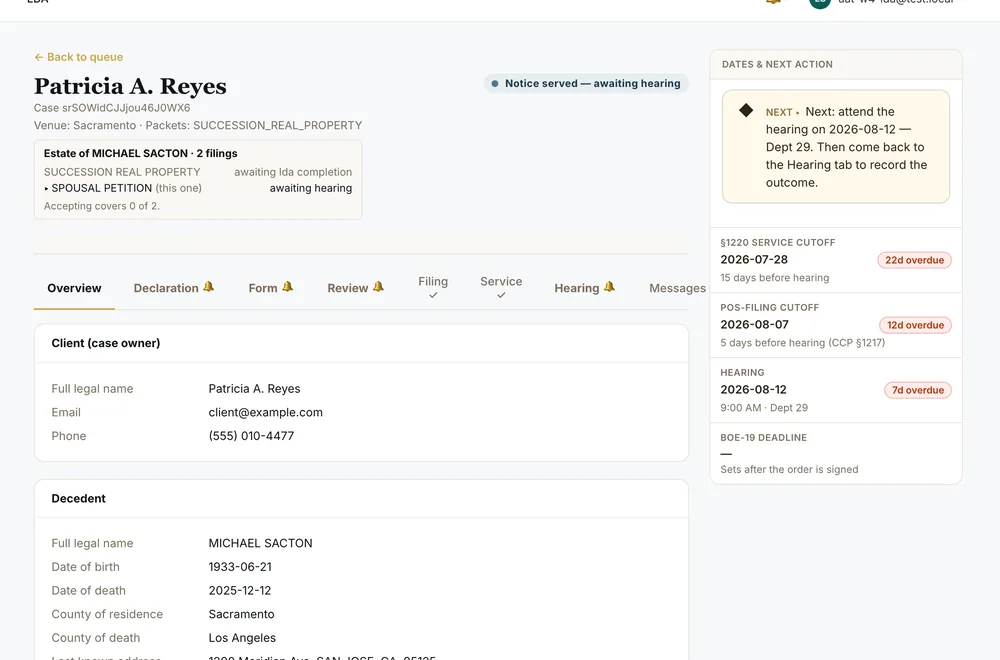
Task: Click the checkmark under Filing
Action: point(433,295)
